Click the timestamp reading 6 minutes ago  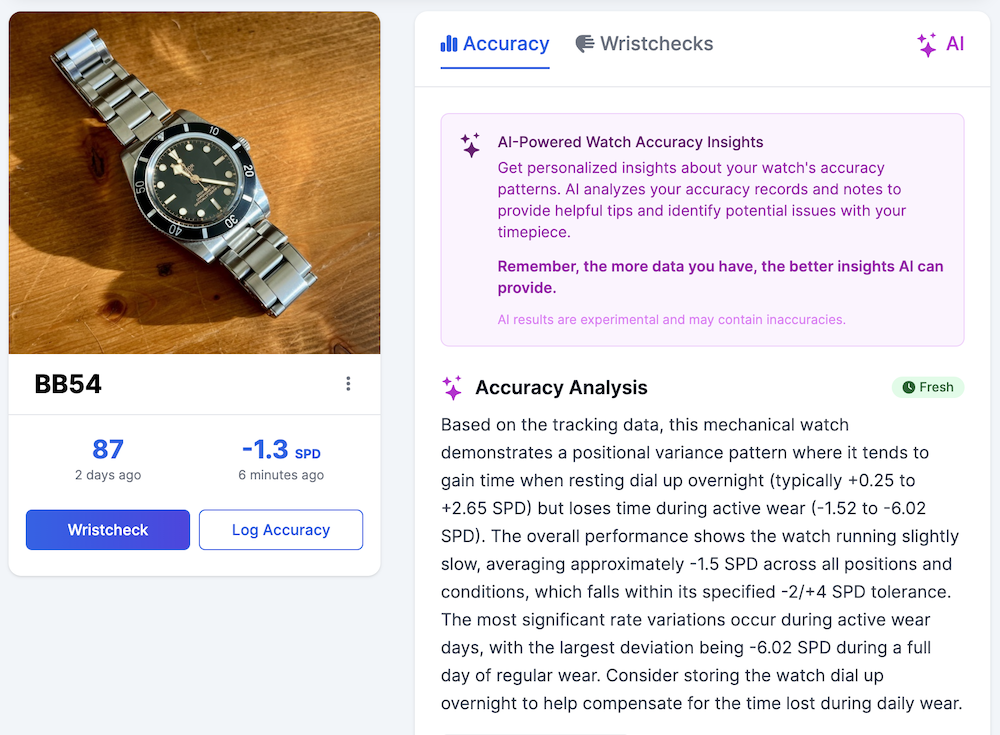point(281,474)
